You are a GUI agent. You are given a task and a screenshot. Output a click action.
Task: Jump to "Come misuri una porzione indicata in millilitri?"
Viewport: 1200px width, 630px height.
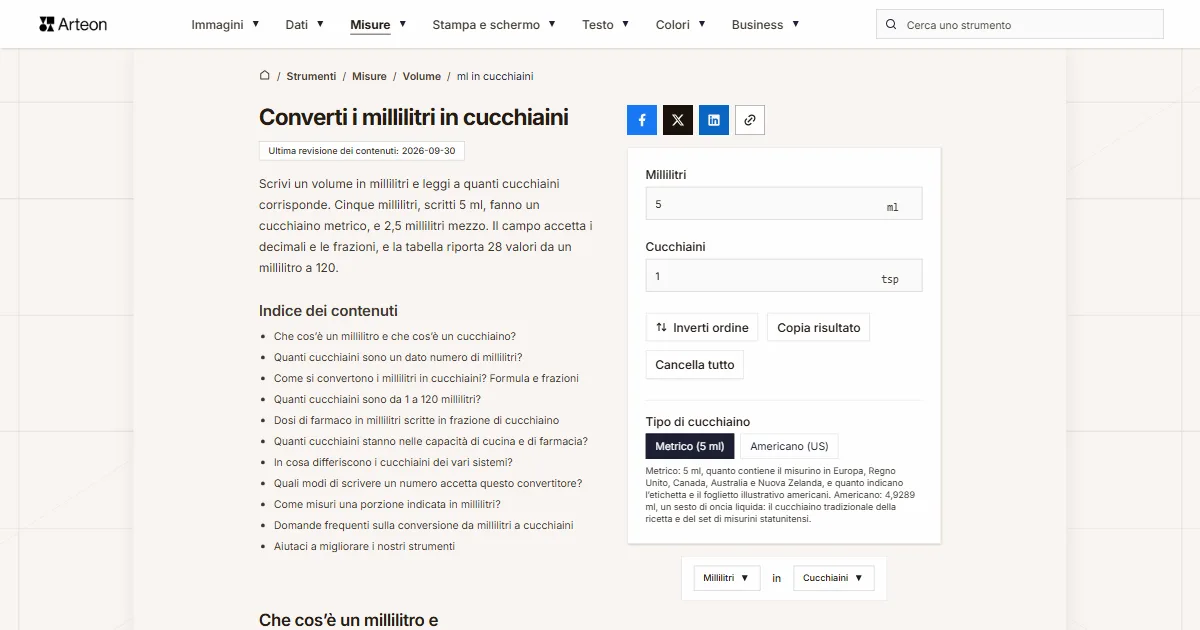[387, 504]
